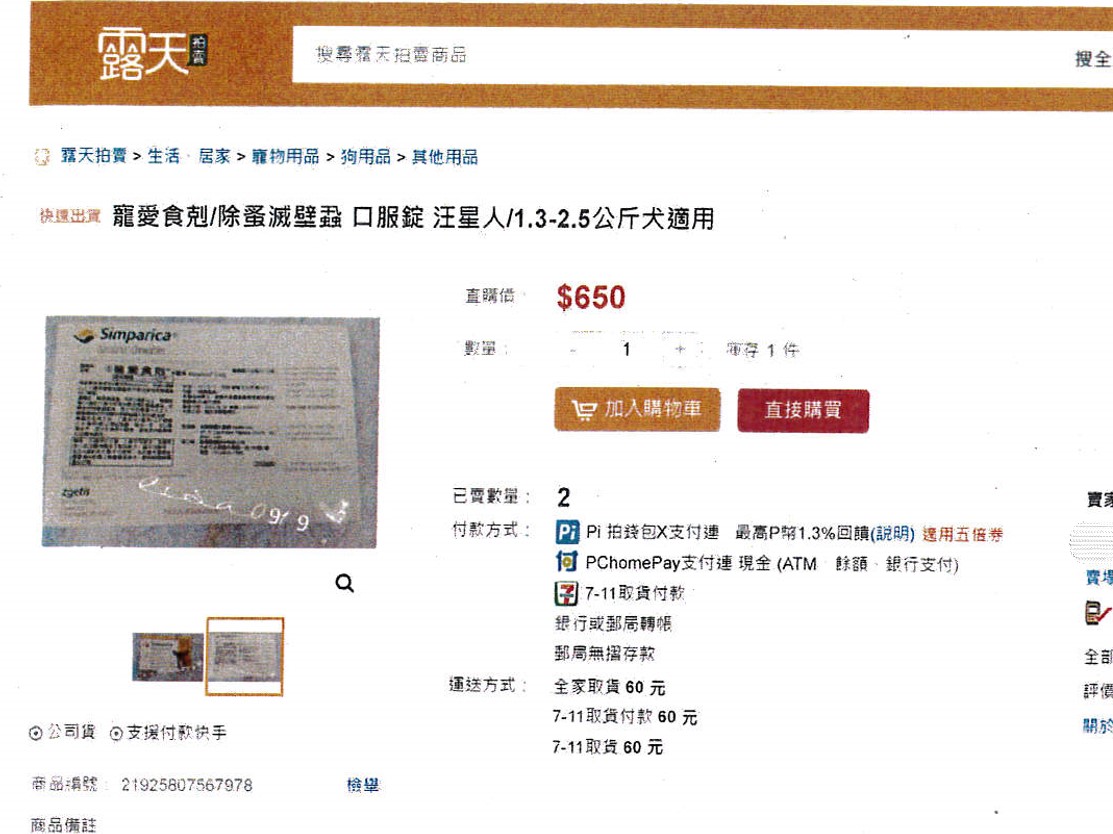Click the 7-11 取貨付款 icon

[x=566, y=592]
